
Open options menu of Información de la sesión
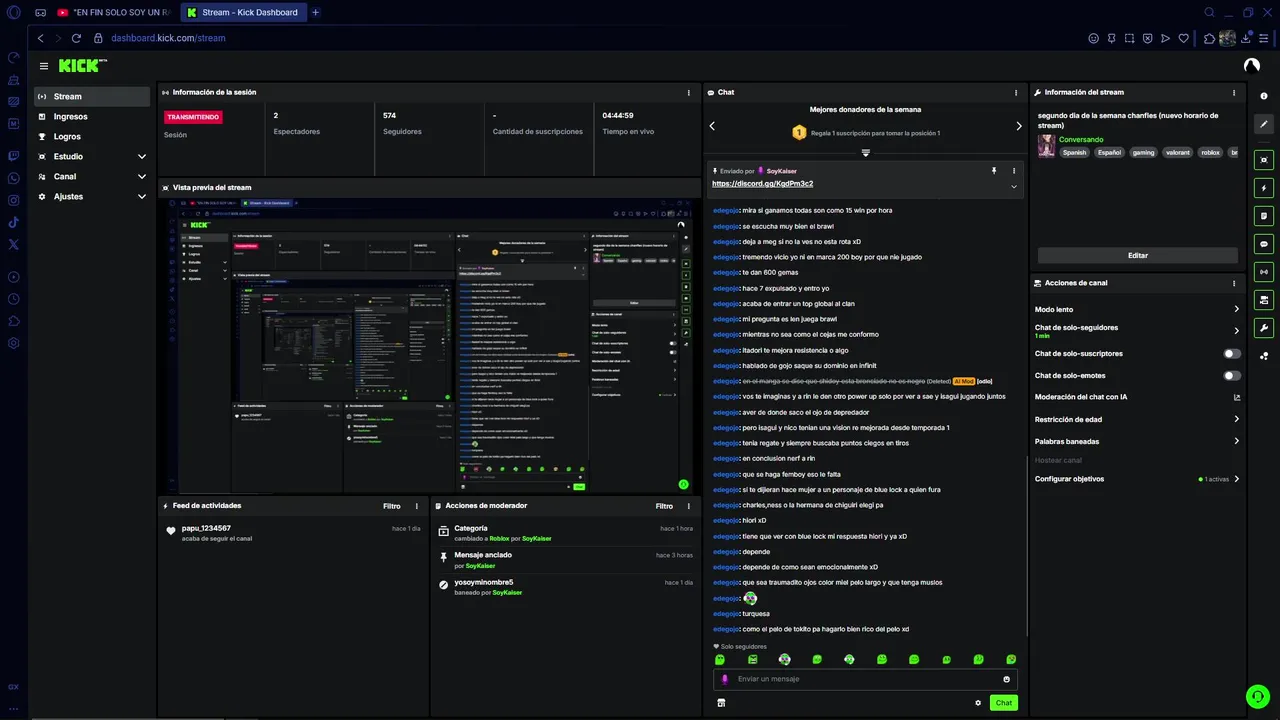tap(688, 92)
